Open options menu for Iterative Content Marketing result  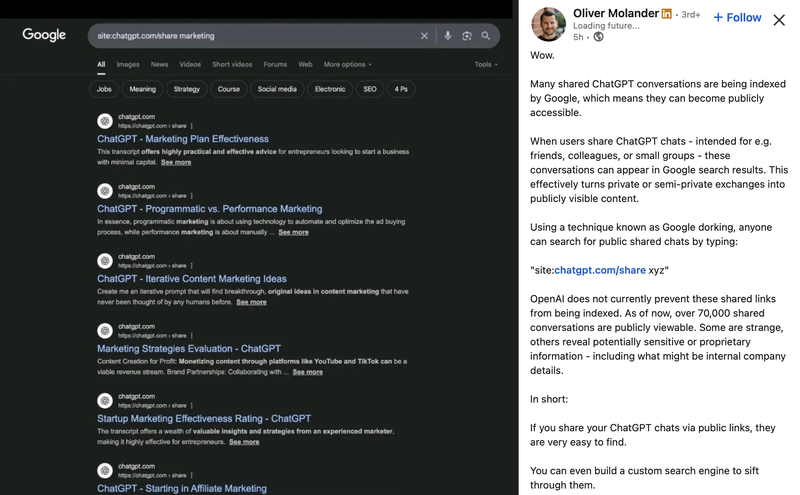click(192, 266)
